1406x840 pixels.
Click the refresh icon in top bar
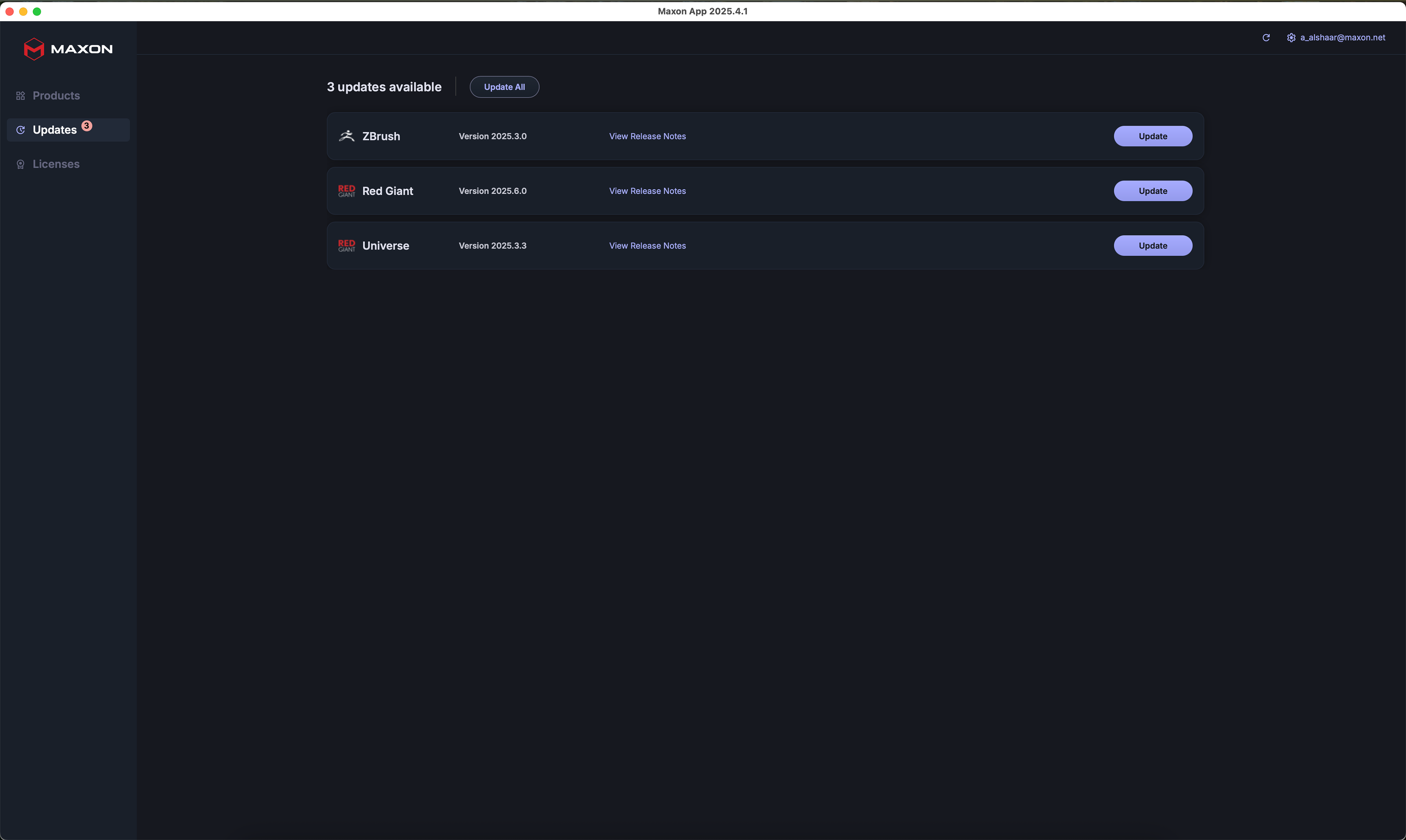click(1266, 37)
